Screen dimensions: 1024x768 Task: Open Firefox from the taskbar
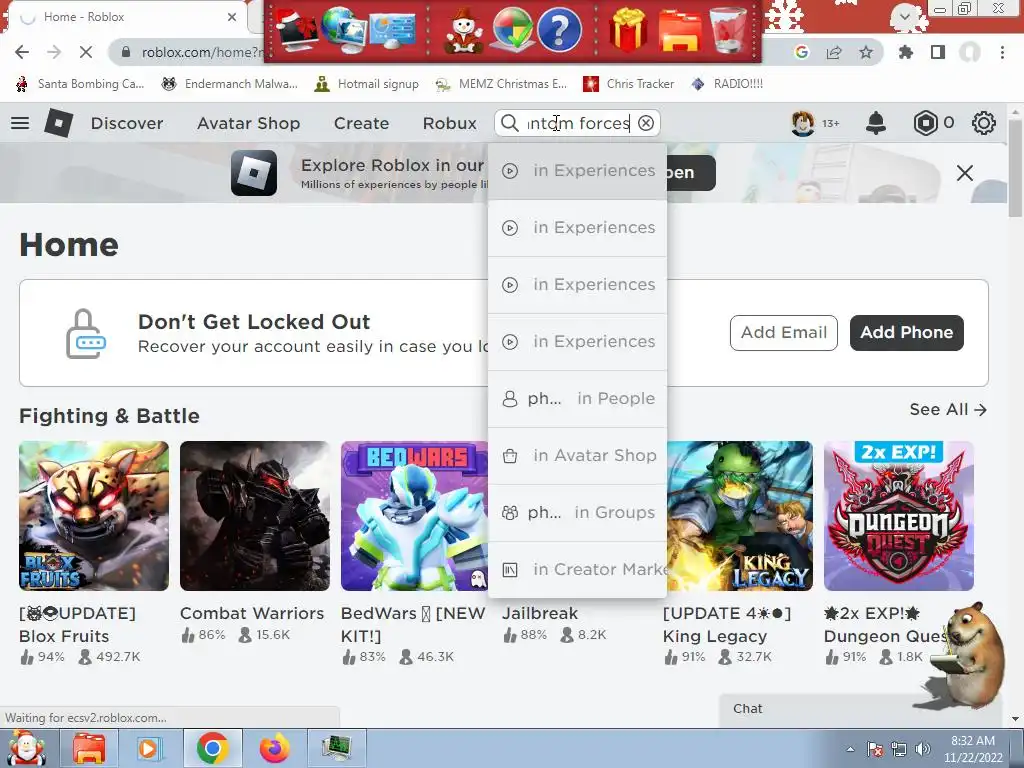pos(274,748)
